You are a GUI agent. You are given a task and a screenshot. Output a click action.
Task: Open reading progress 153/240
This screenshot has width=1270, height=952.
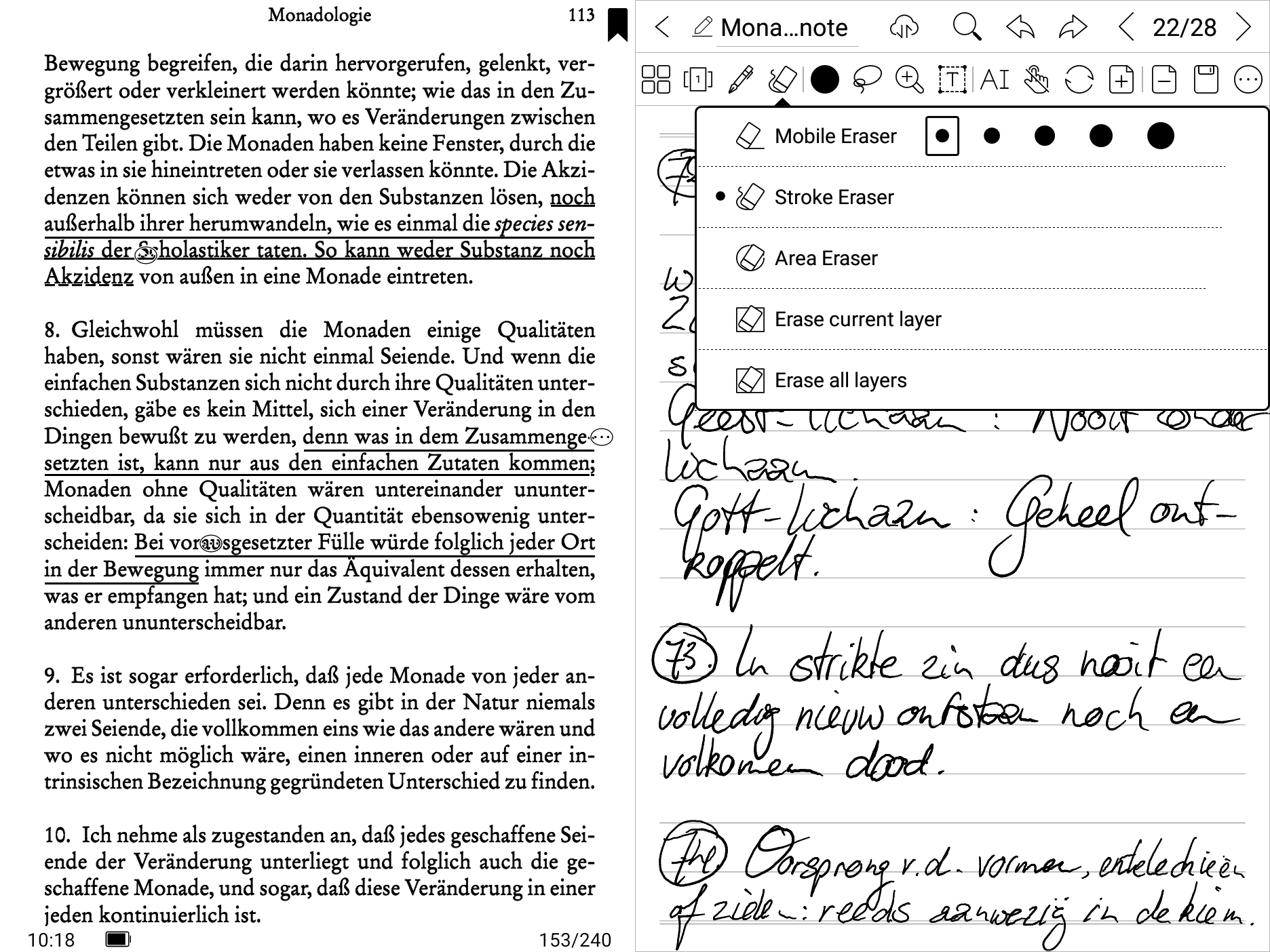click(575, 940)
